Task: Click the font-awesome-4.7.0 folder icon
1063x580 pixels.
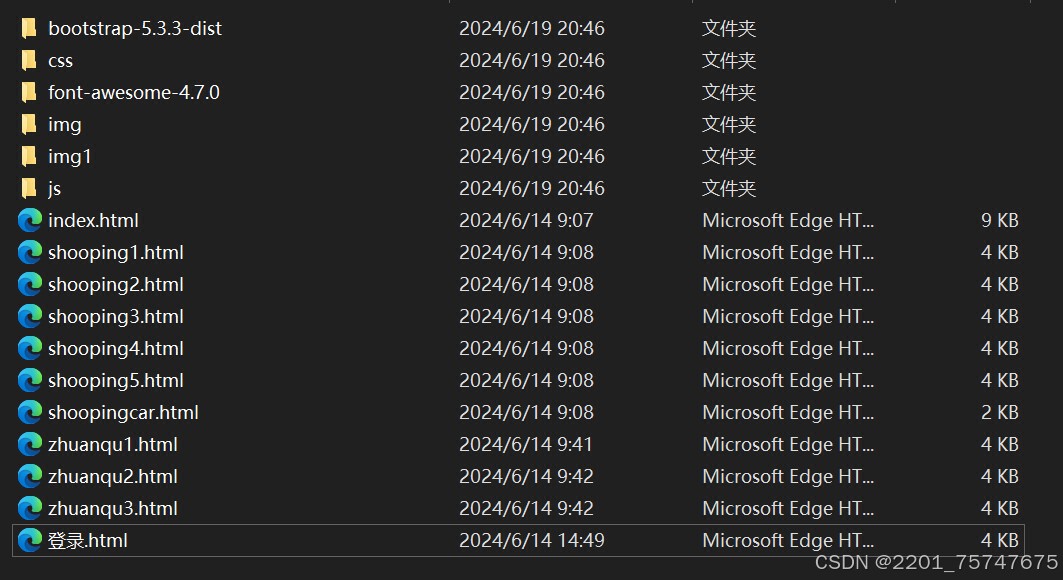Action: click(29, 92)
